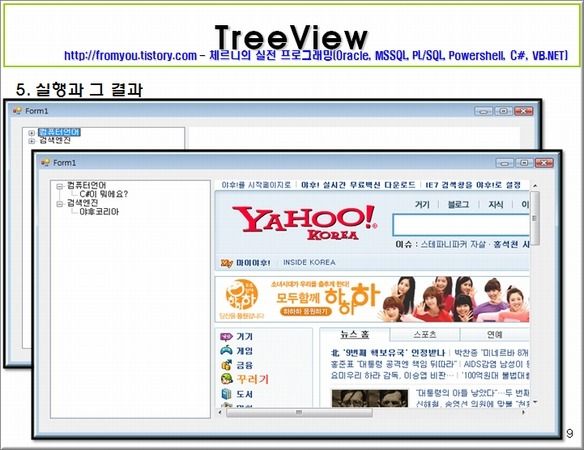584x450 pixels.
Task: Click the 요미우리 하라 감독, 이승엽 비판 headline
Action: click(x=393, y=375)
